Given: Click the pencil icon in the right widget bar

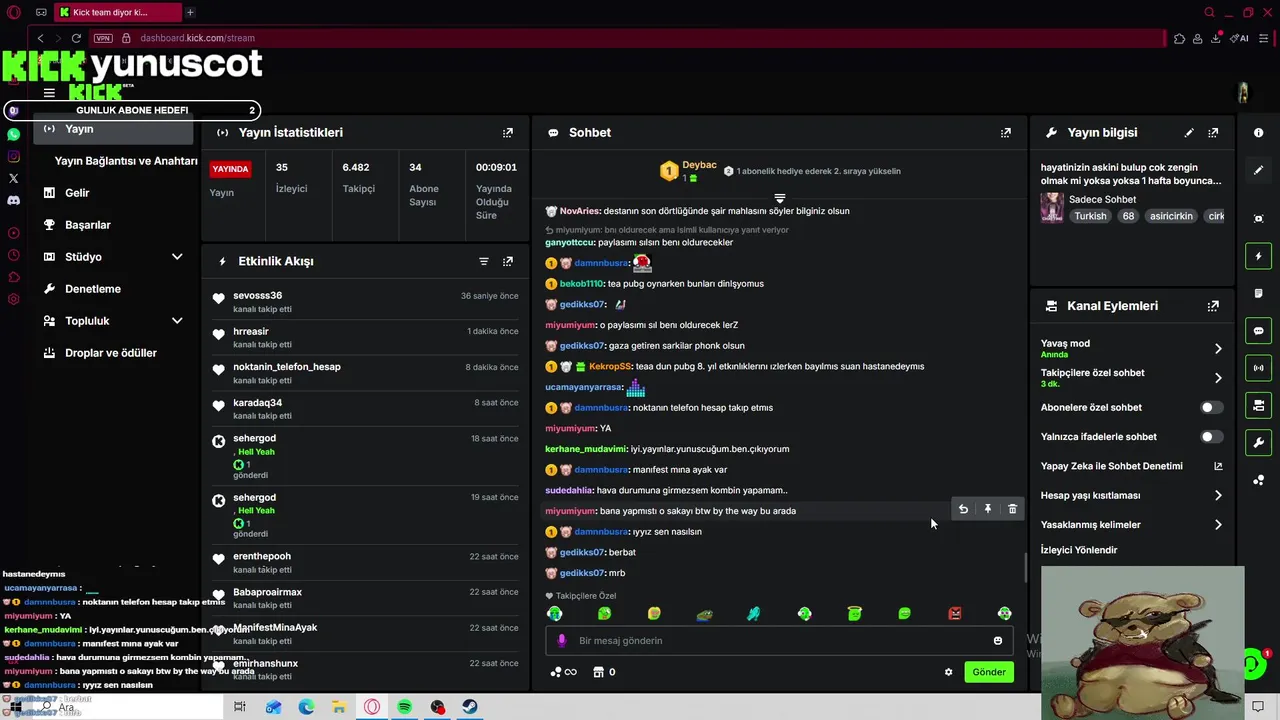Looking at the screenshot, I should click(1259, 170).
